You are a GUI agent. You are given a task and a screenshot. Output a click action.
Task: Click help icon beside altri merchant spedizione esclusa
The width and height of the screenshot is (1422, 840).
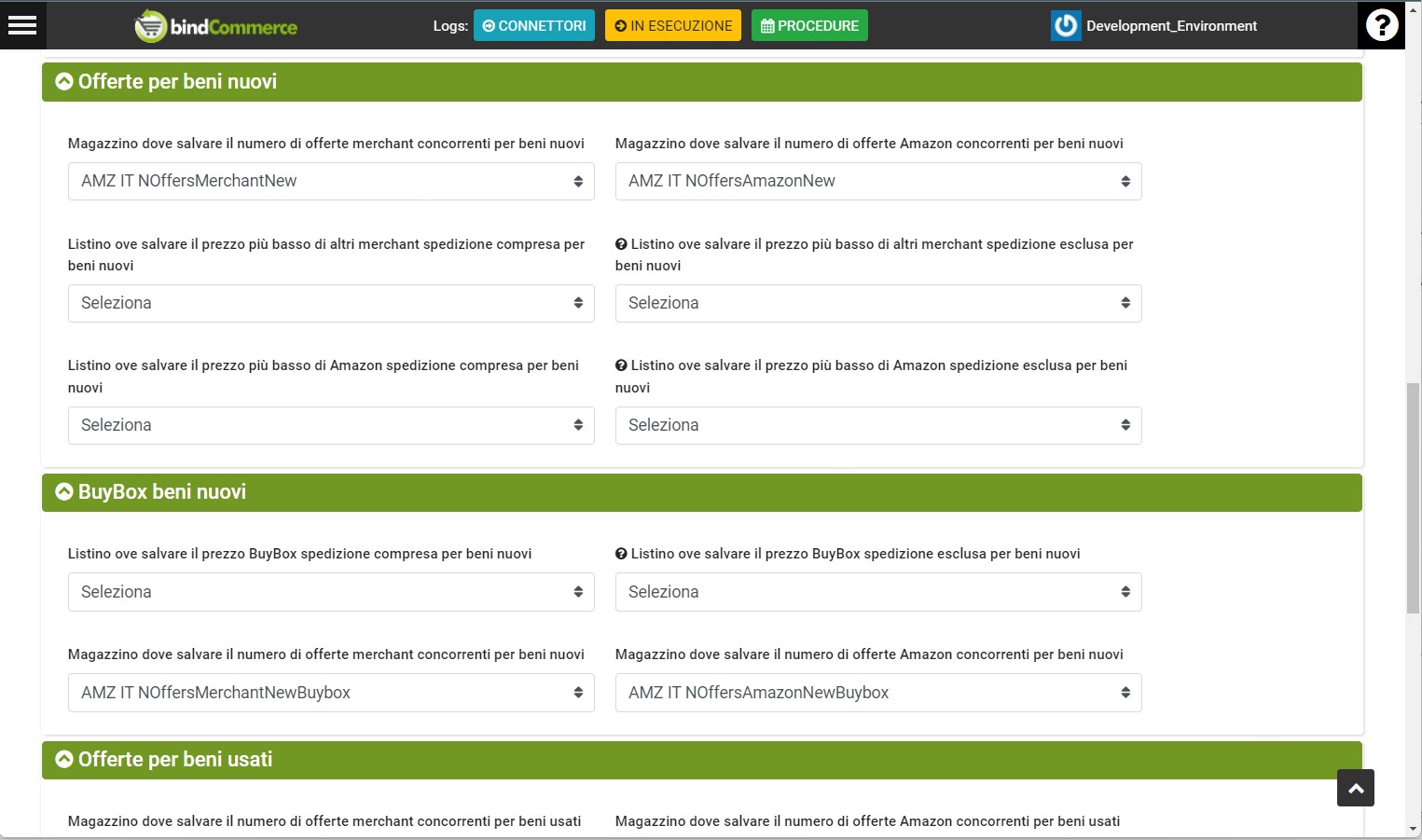tap(621, 243)
